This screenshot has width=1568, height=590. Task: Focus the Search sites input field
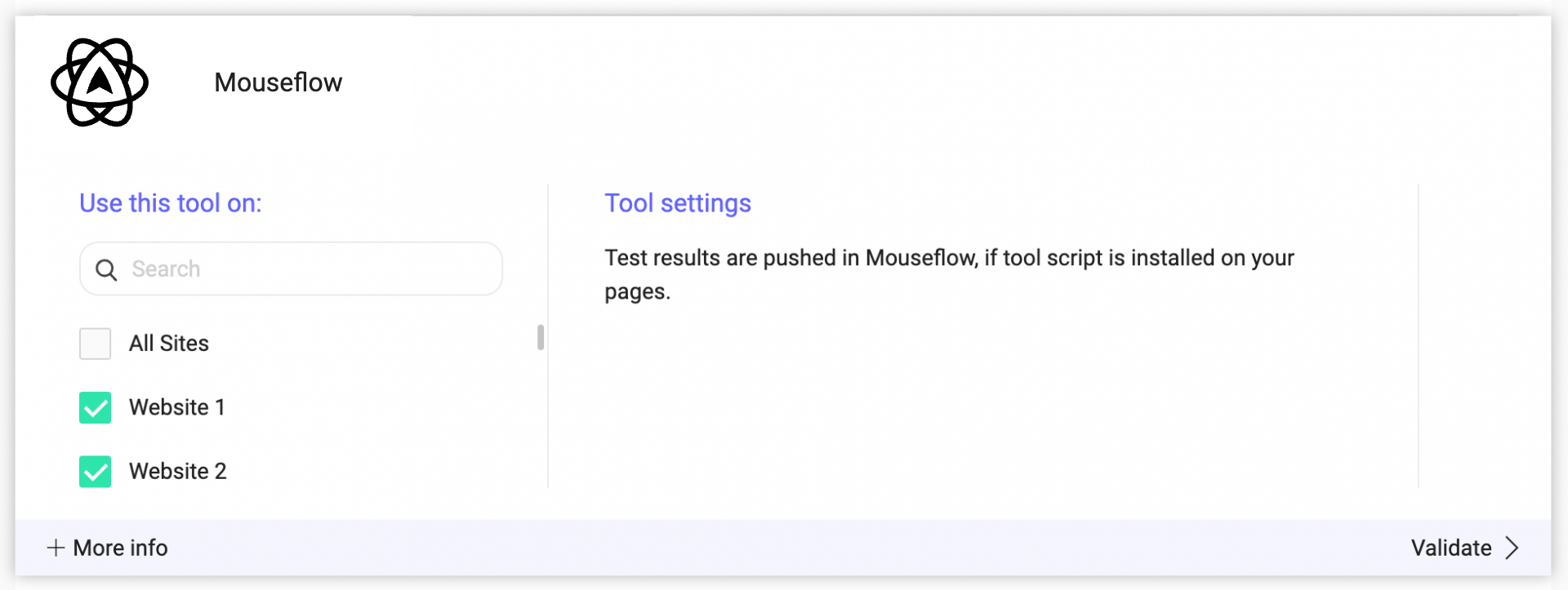tap(291, 268)
